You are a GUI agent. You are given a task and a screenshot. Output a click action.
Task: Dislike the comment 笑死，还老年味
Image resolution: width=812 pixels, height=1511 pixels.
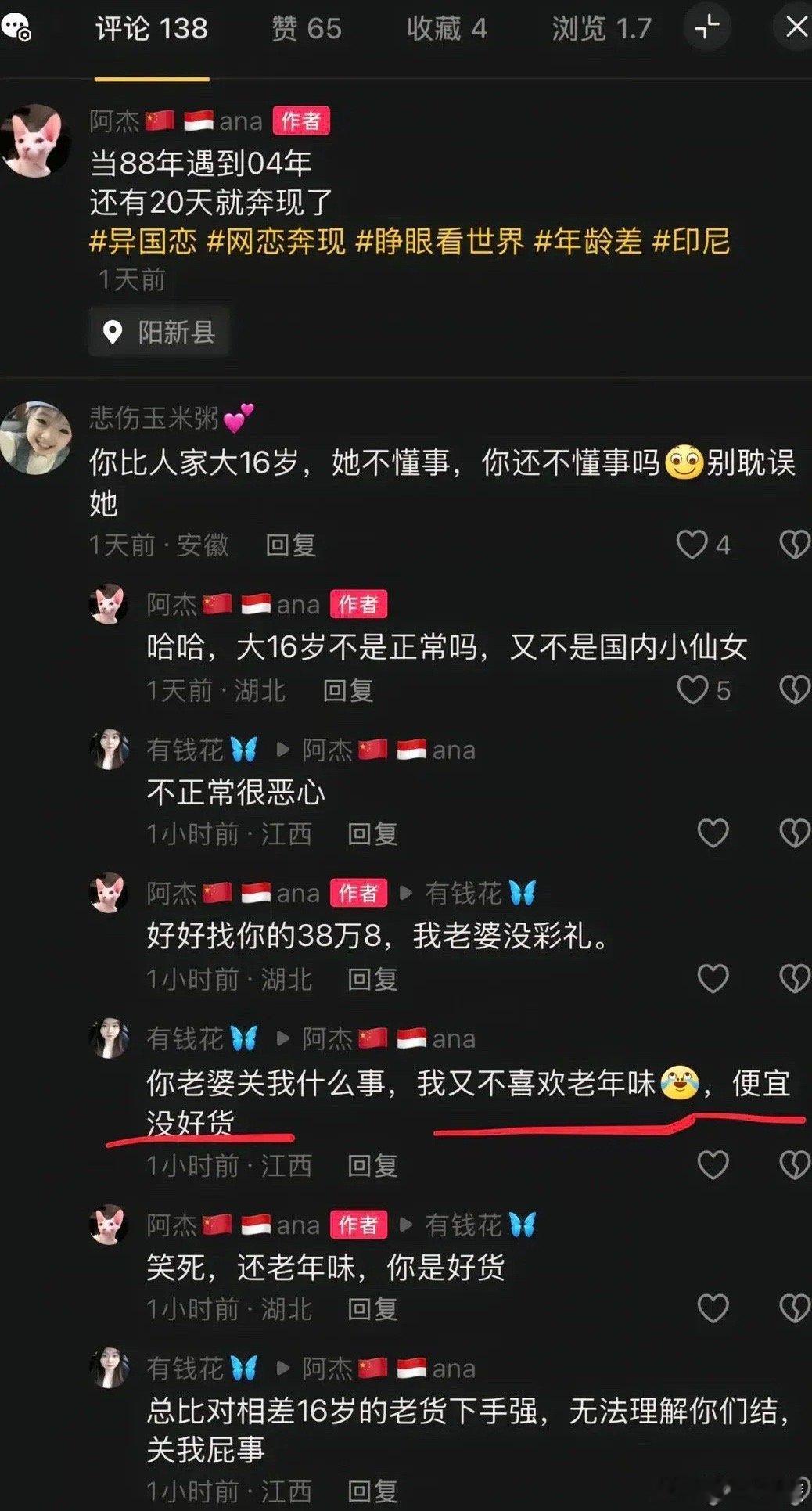point(795,1308)
